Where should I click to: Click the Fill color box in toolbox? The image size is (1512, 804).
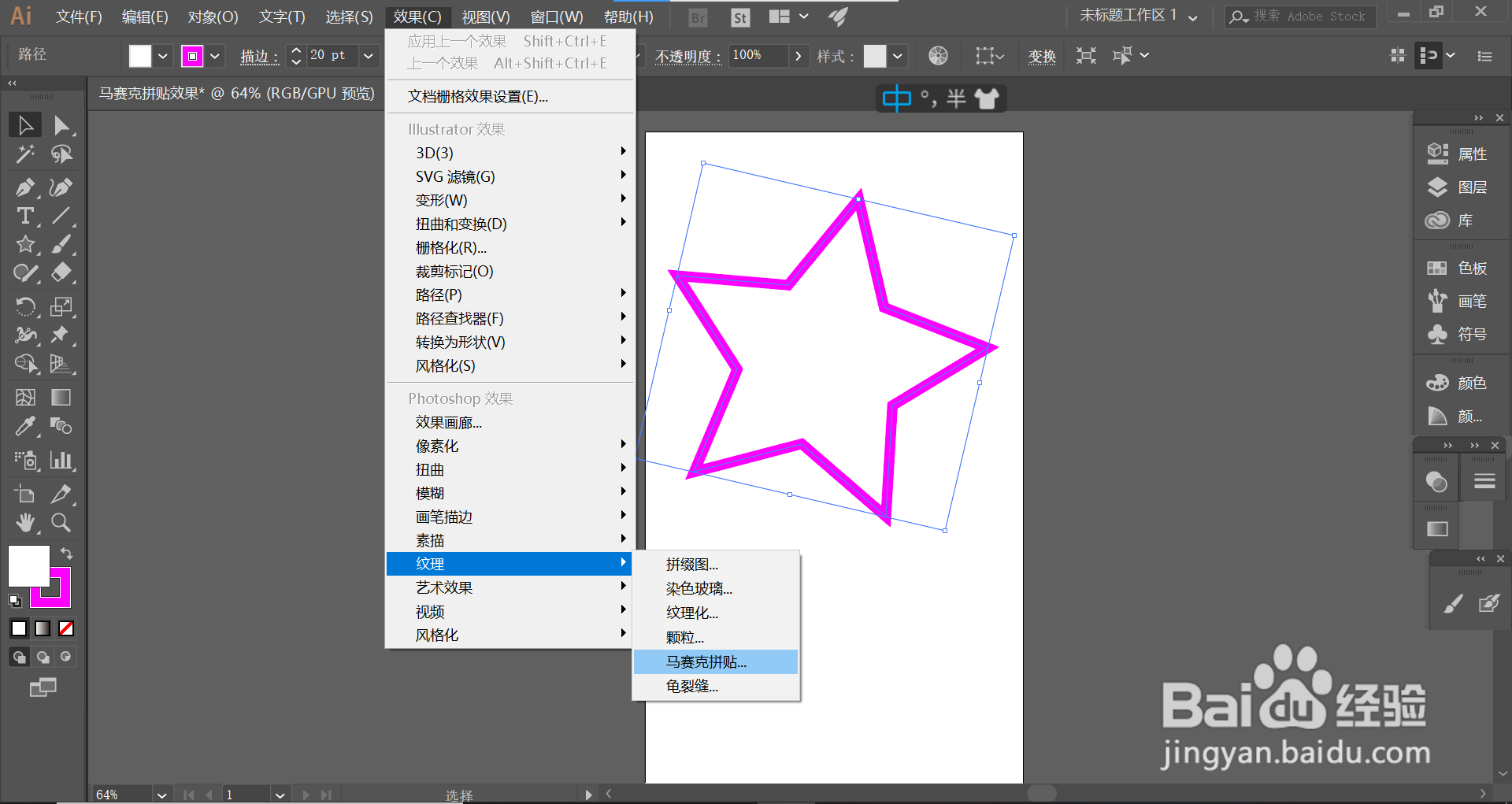point(29,565)
